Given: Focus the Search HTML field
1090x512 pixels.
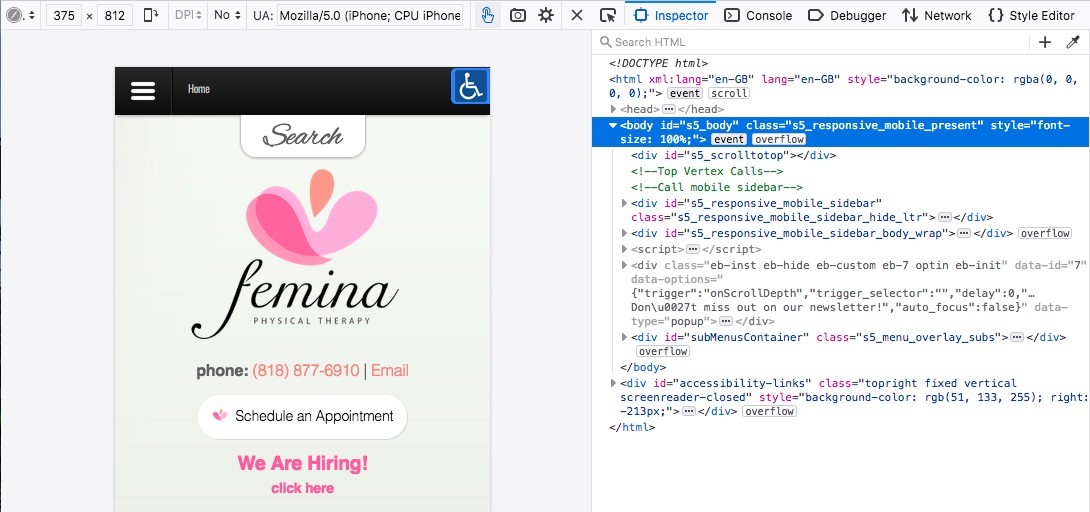Looking at the screenshot, I should coord(810,42).
